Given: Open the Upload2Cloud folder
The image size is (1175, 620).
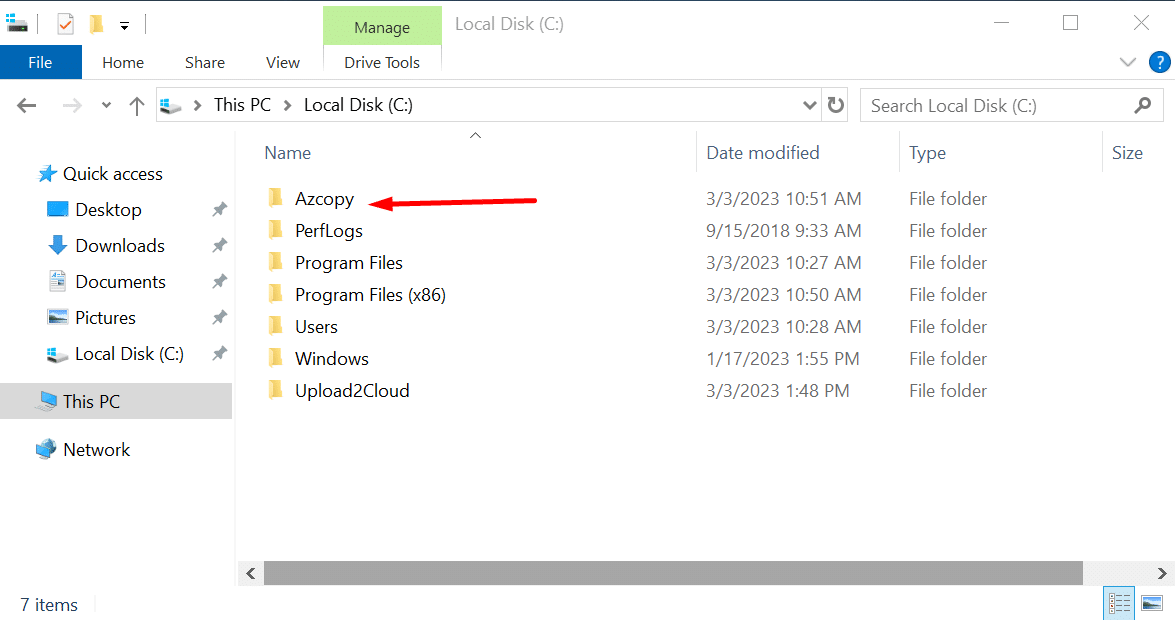Looking at the screenshot, I should pos(352,390).
